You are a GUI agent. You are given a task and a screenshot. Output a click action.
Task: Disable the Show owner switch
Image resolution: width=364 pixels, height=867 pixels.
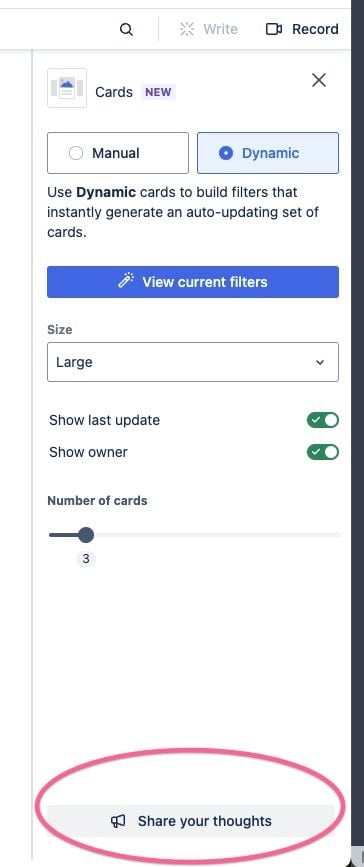pyautogui.click(x=323, y=452)
